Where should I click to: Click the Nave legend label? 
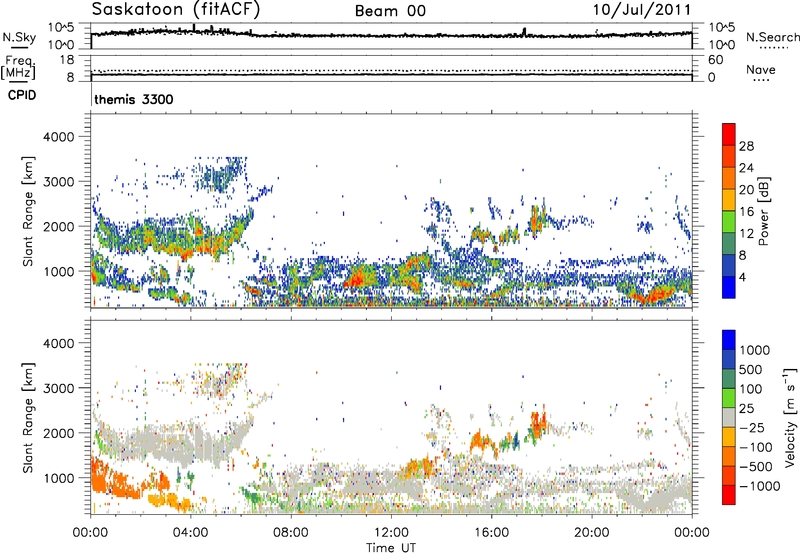coord(760,69)
